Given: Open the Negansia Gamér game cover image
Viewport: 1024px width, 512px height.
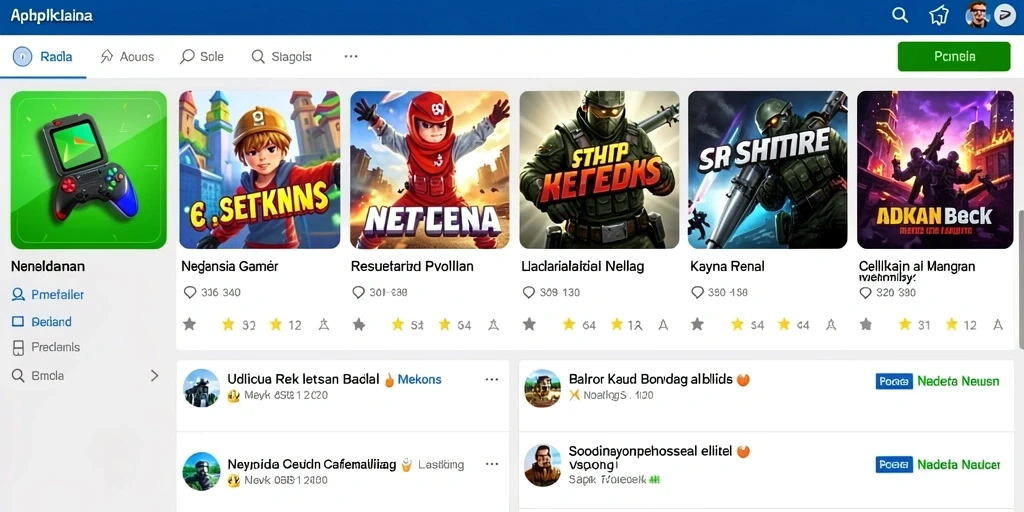Looking at the screenshot, I should 260,170.
